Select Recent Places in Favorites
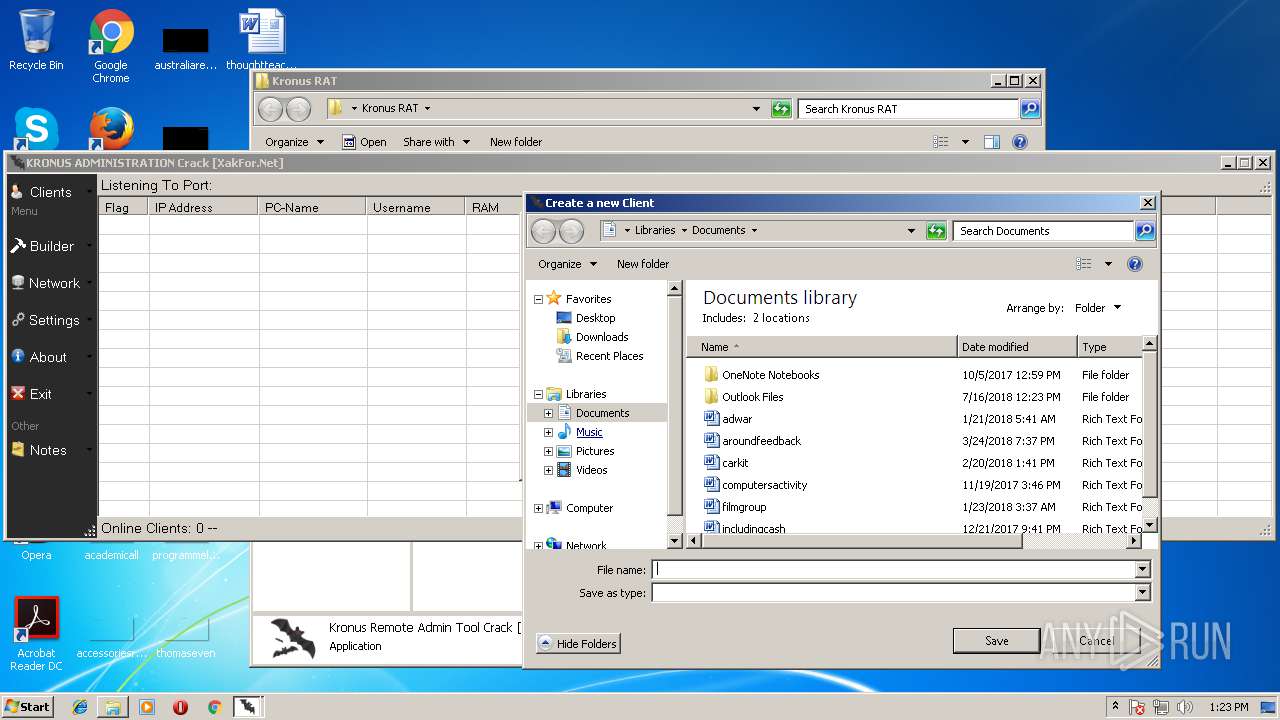The image size is (1280, 720). tap(609, 356)
